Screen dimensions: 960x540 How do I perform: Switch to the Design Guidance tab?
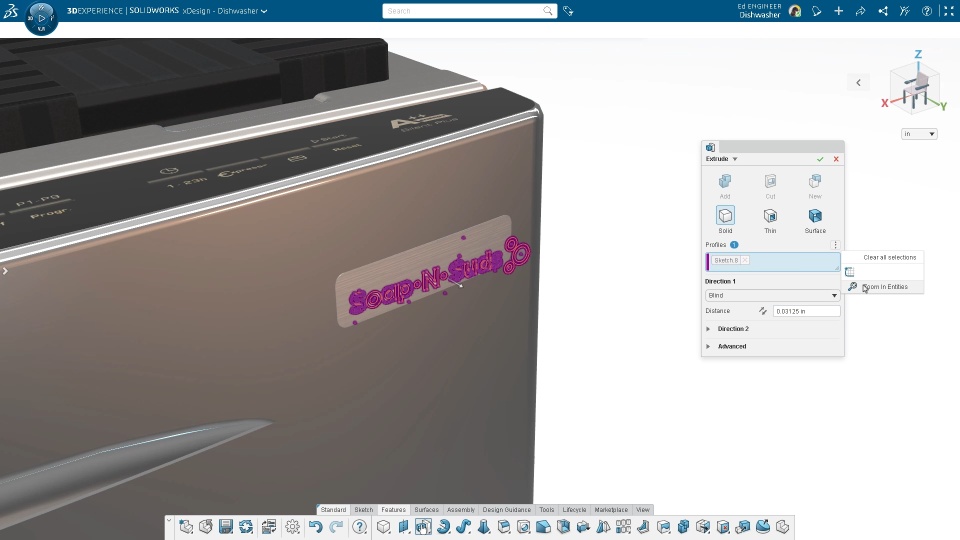(x=507, y=509)
